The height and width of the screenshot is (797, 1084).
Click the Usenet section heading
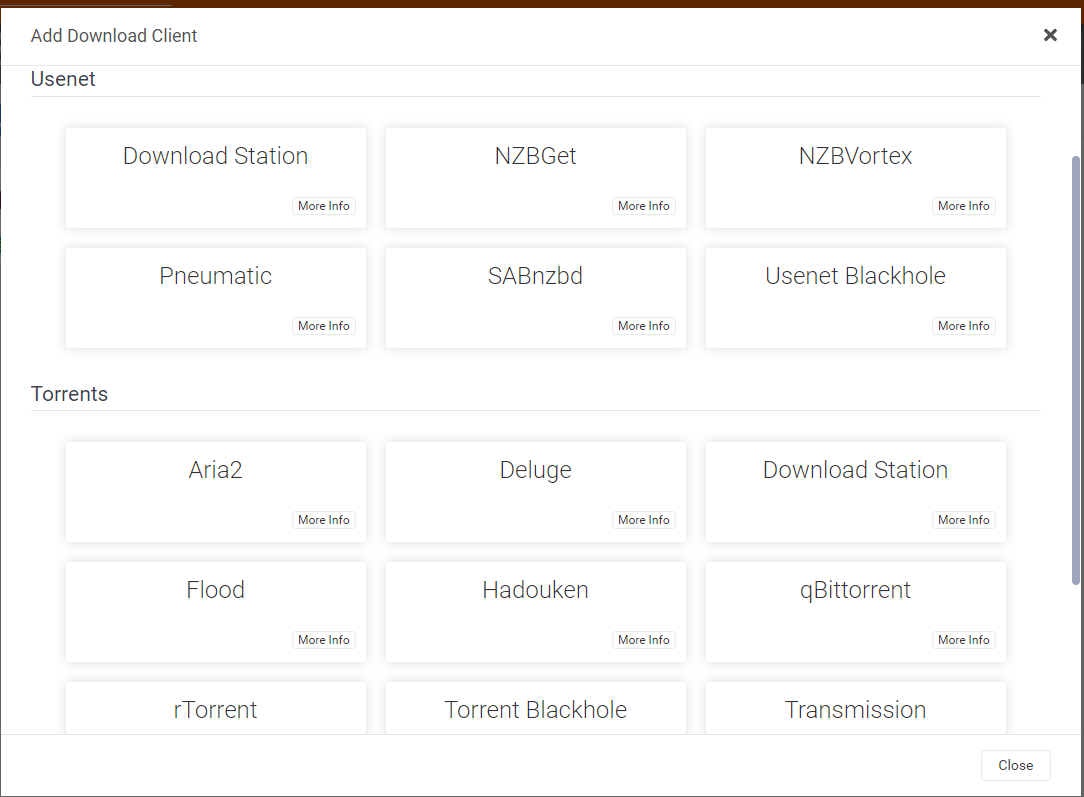click(x=63, y=79)
